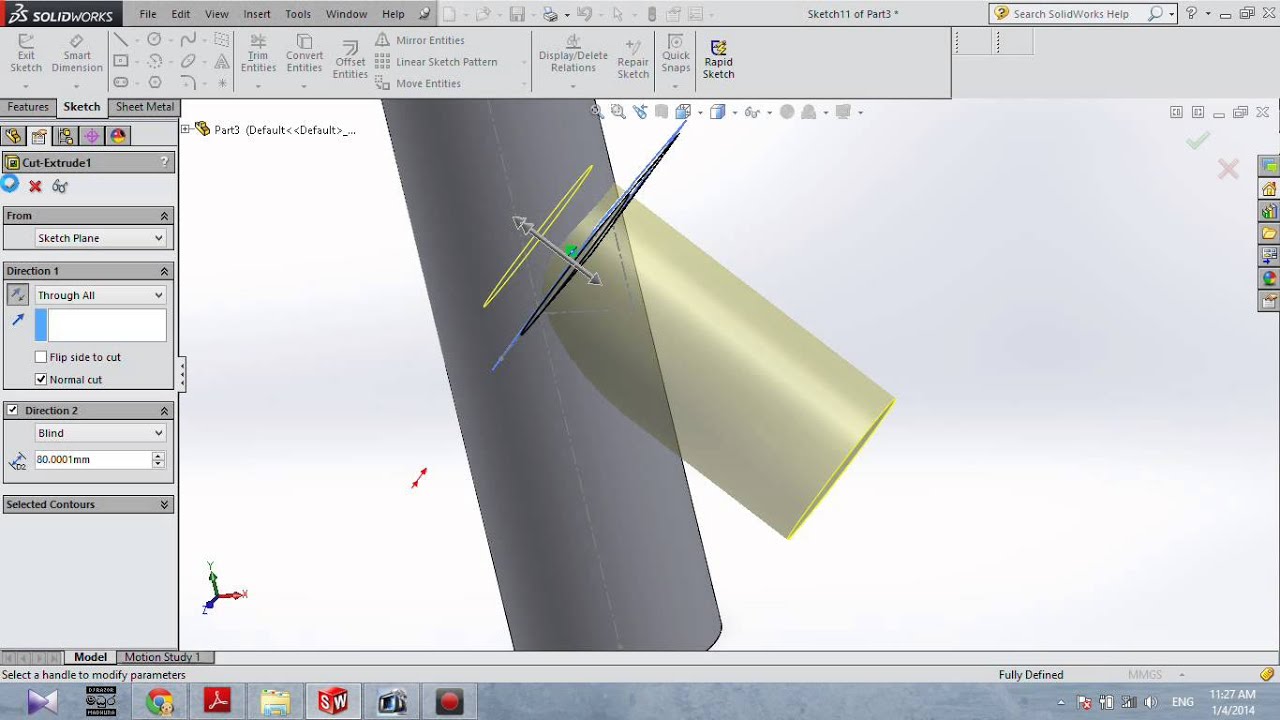Choose the Offset Entities tool
1280x720 pixels.
[x=350, y=60]
